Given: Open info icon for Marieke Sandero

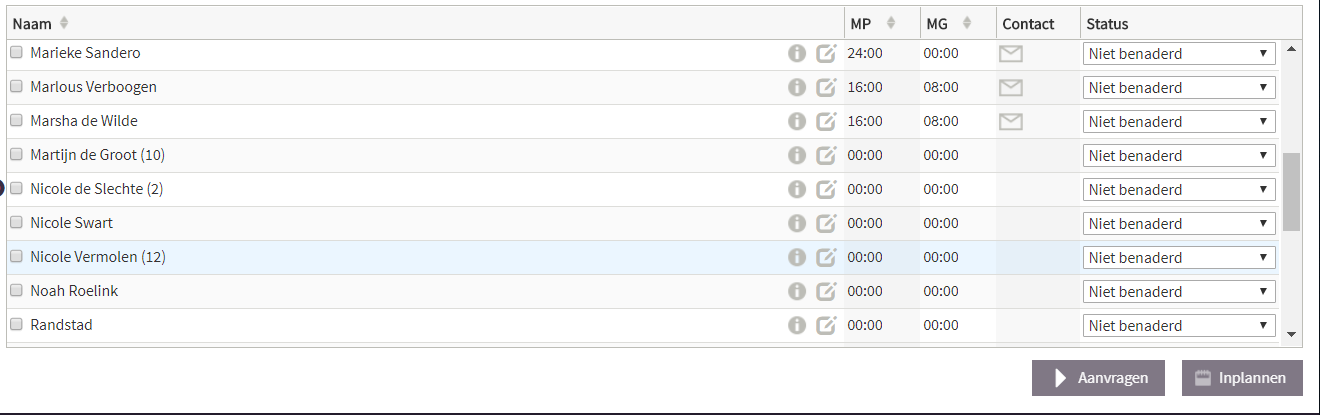Looking at the screenshot, I should tap(797, 54).
